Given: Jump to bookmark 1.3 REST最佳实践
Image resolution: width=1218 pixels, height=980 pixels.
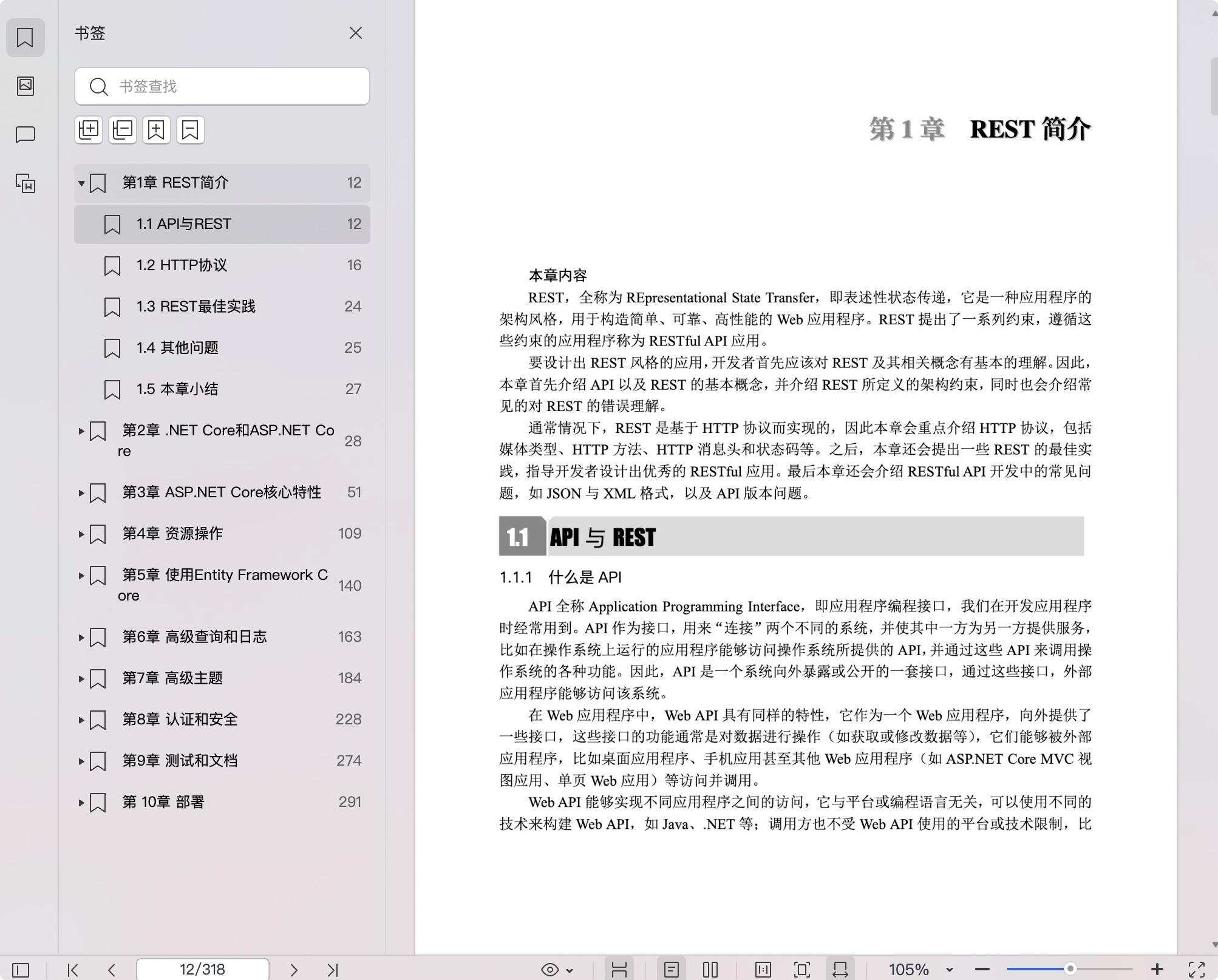Looking at the screenshot, I should 222,307.
